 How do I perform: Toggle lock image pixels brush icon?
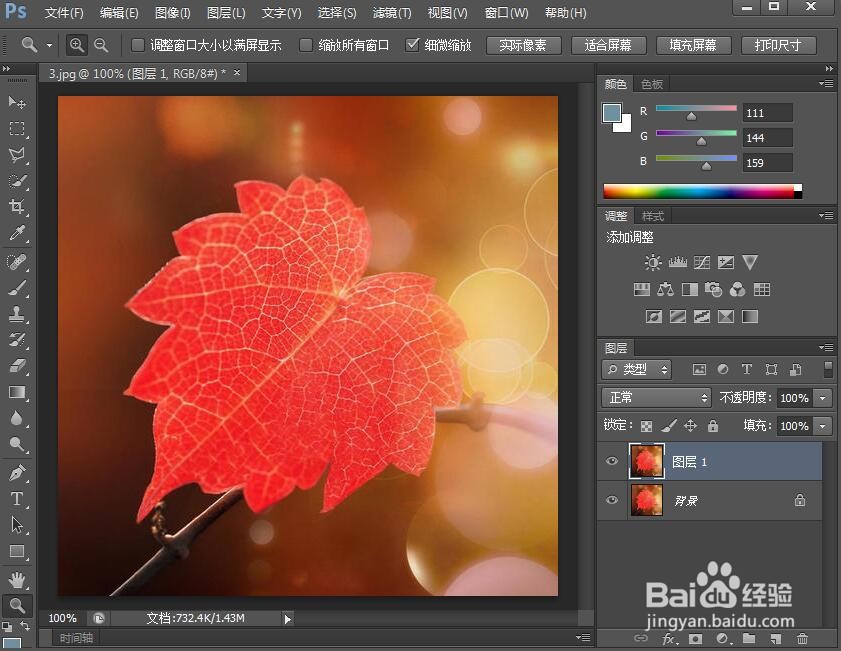pos(669,426)
